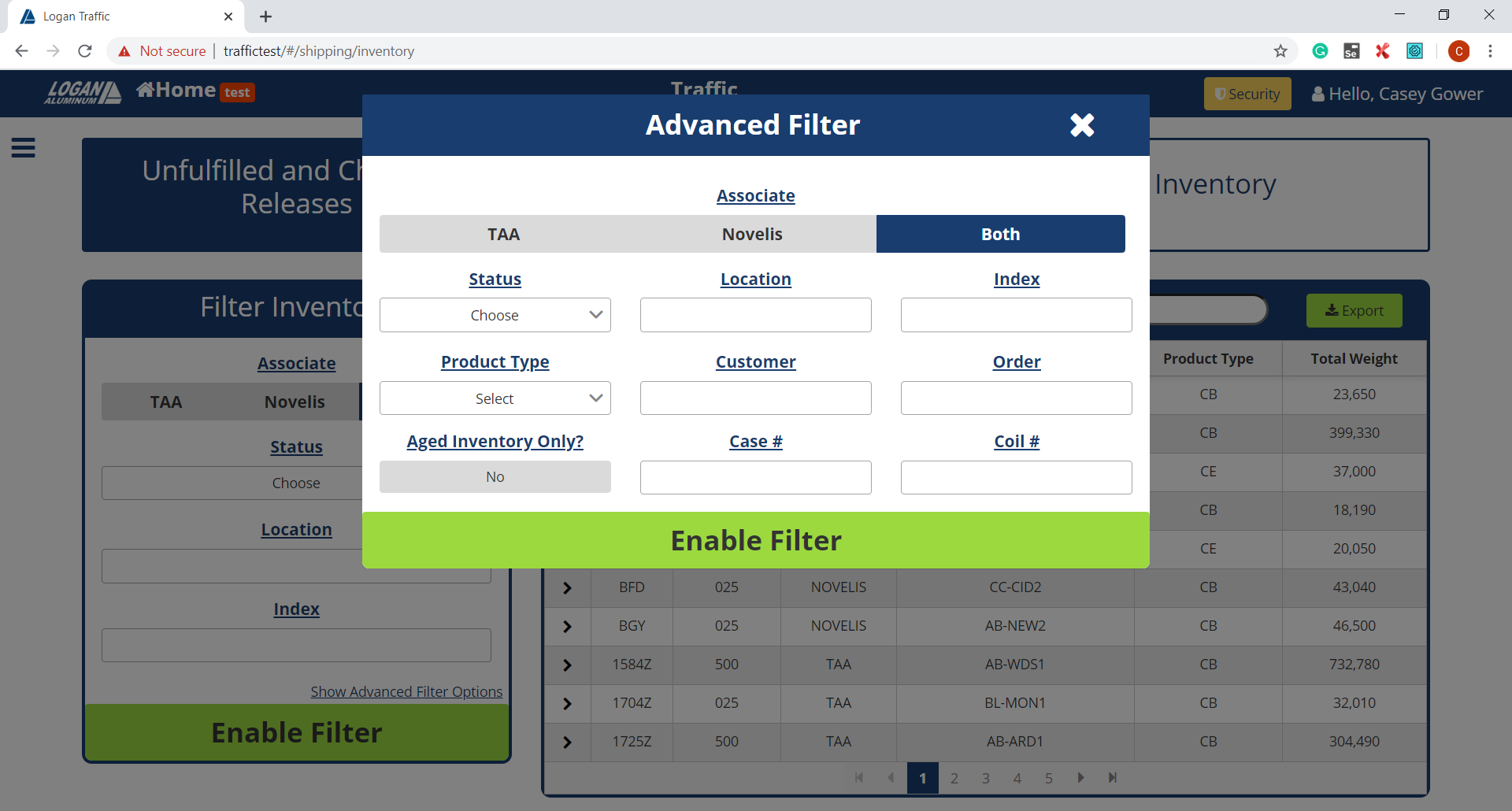The width and height of the screenshot is (1512, 811).
Task: Open the Inventory tab
Action: point(1289,195)
